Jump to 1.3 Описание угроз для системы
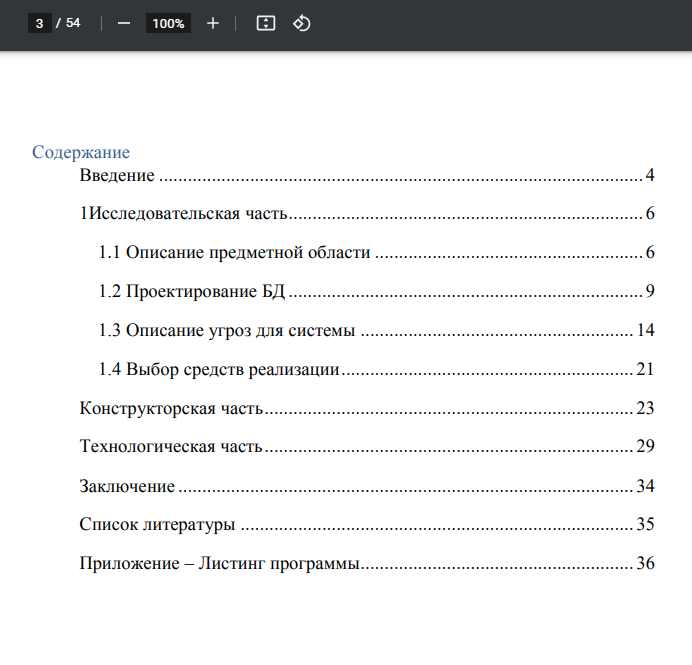692x665 pixels. [x=376, y=330]
